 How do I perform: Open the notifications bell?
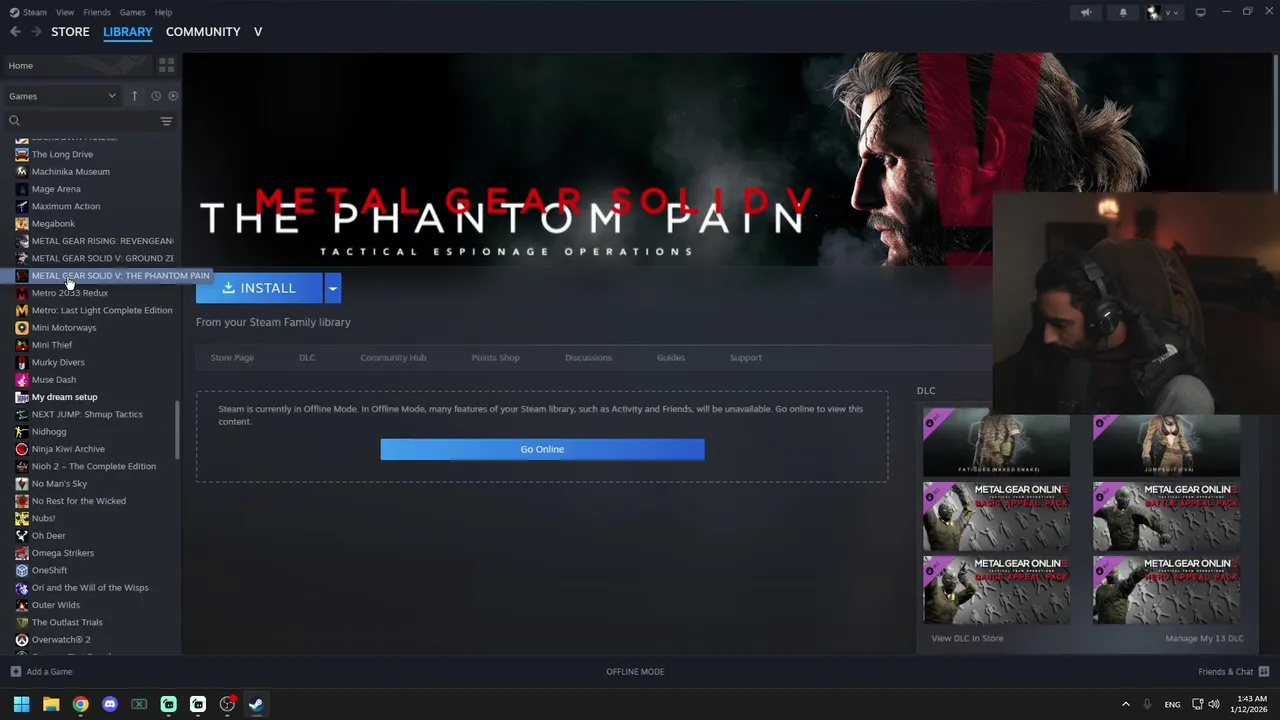click(x=1123, y=12)
